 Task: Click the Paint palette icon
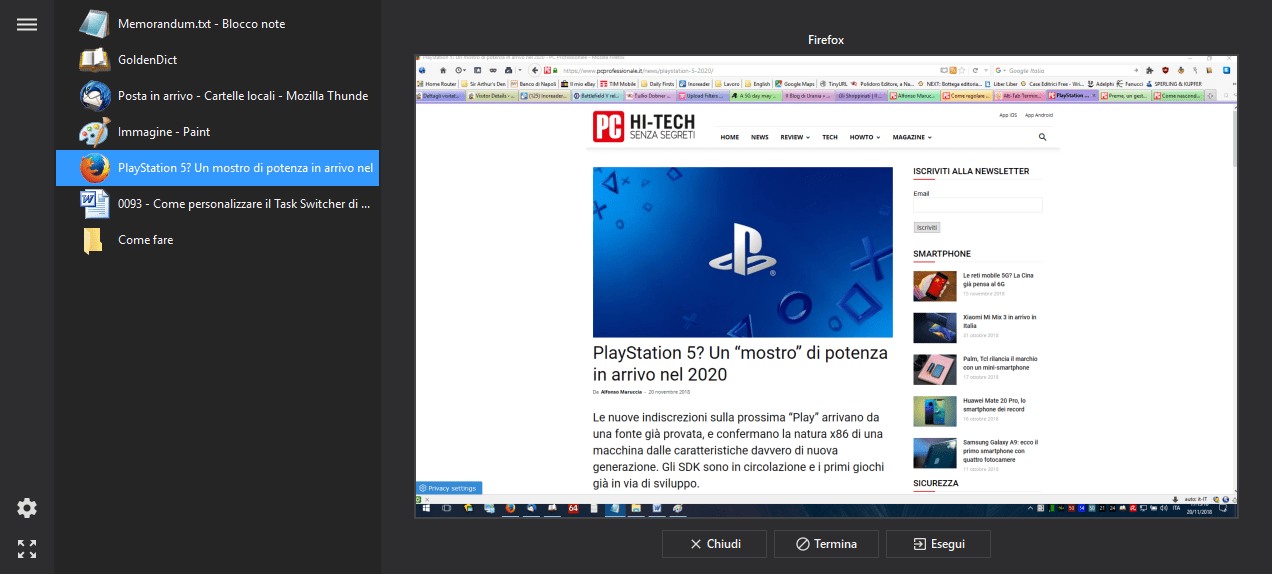coord(94,132)
